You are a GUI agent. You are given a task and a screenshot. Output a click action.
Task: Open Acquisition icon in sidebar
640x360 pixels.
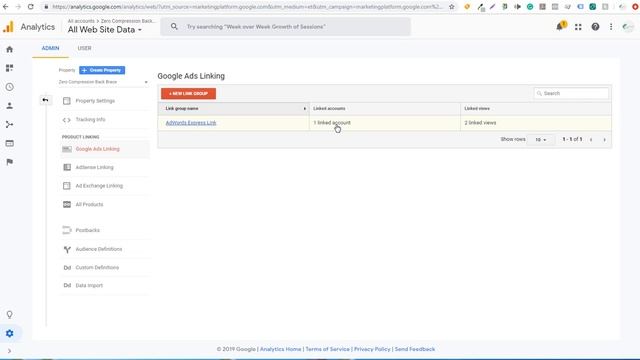point(9,124)
